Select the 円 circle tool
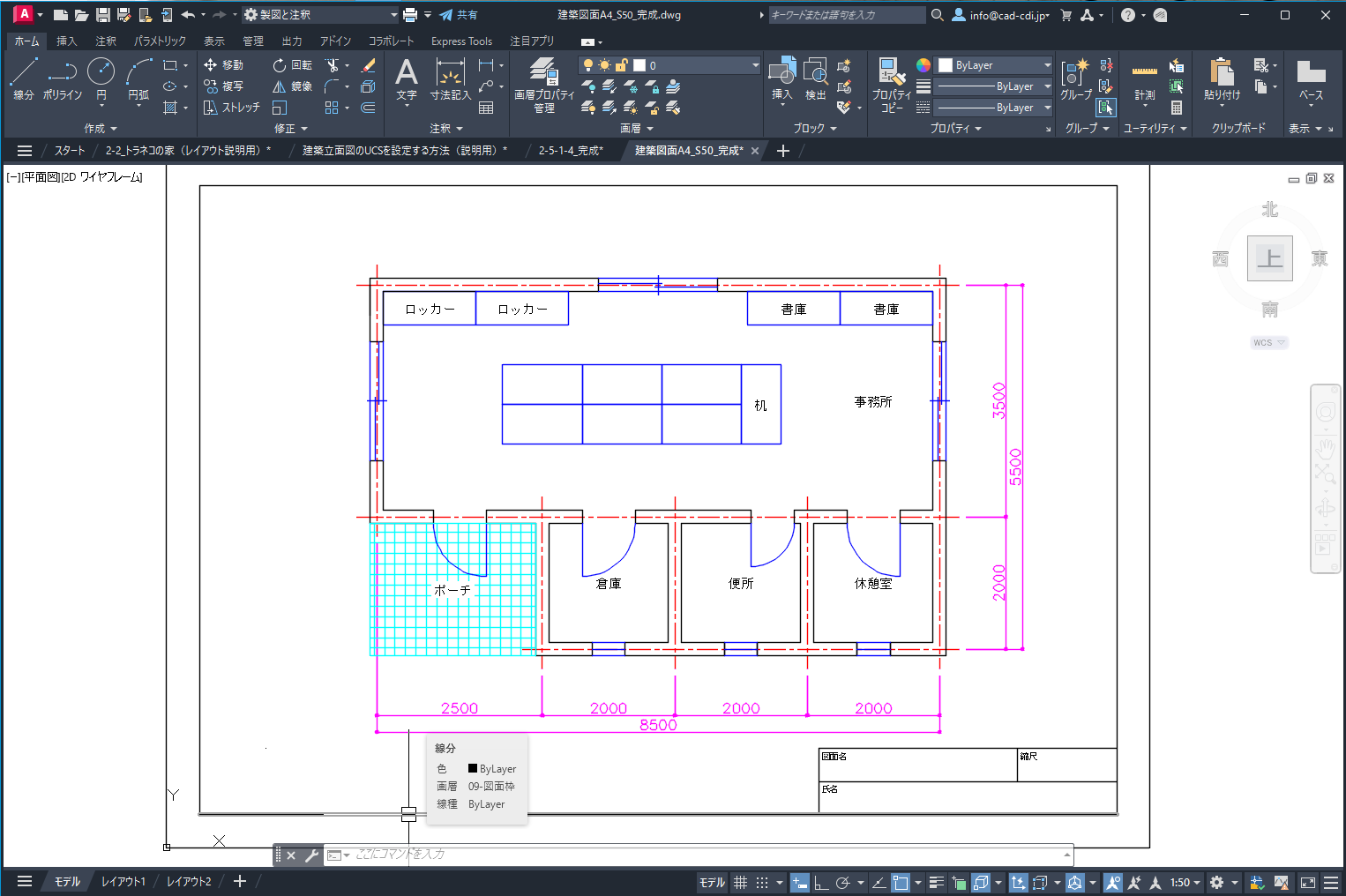Viewport: 1346px width, 896px height. pyautogui.click(x=101, y=79)
